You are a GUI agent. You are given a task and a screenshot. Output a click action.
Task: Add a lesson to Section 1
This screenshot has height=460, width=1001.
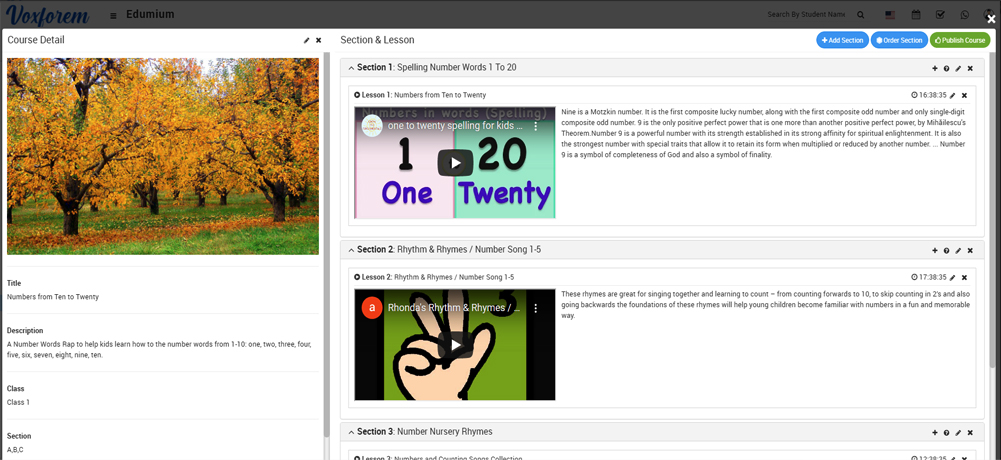coord(935,68)
